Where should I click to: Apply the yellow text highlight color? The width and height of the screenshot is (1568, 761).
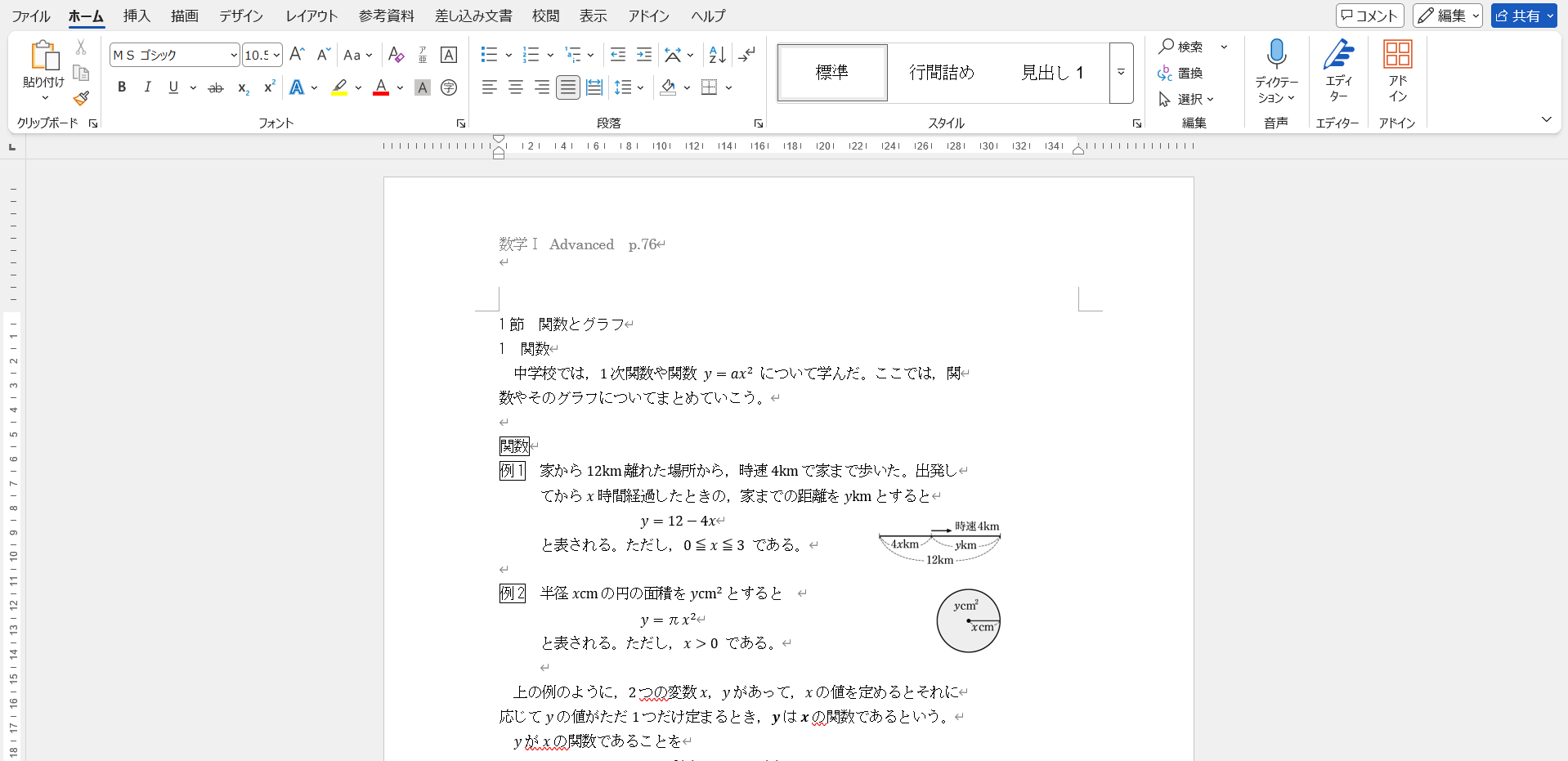[x=339, y=87]
